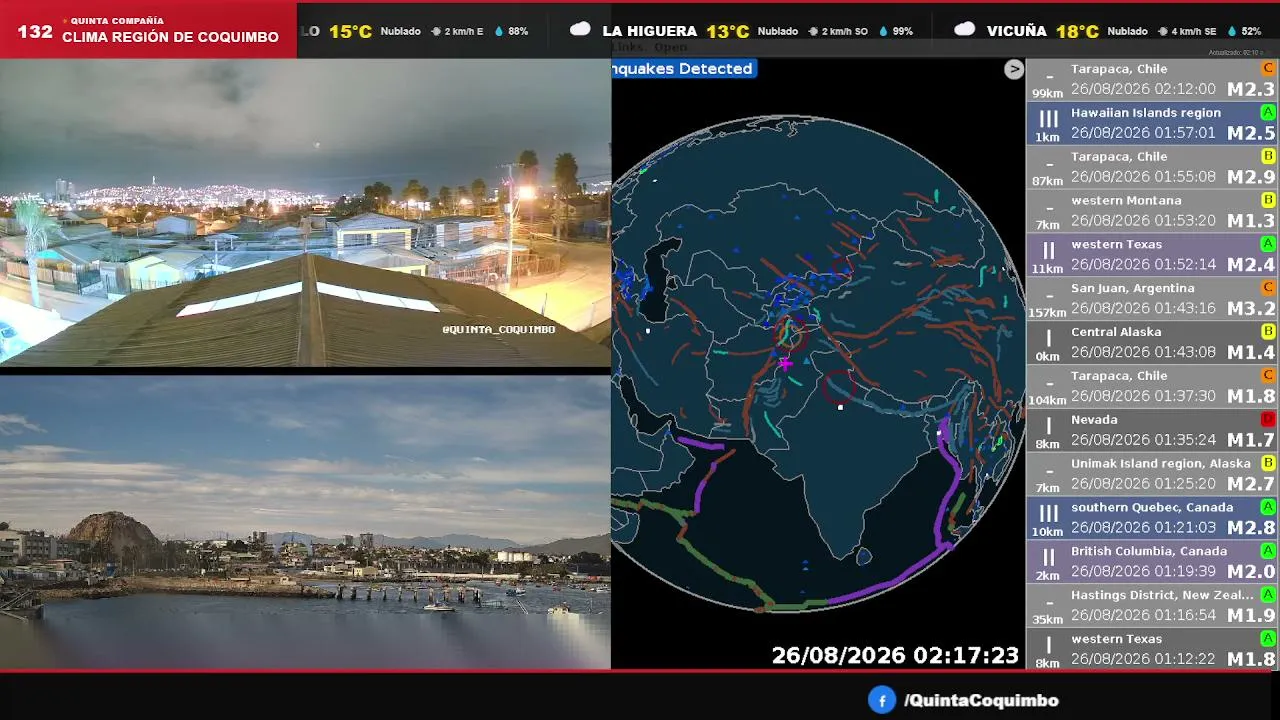Viewport: 1280px width, 720px height.
Task: Select the Nevada earthquake name
Action: (1094, 420)
